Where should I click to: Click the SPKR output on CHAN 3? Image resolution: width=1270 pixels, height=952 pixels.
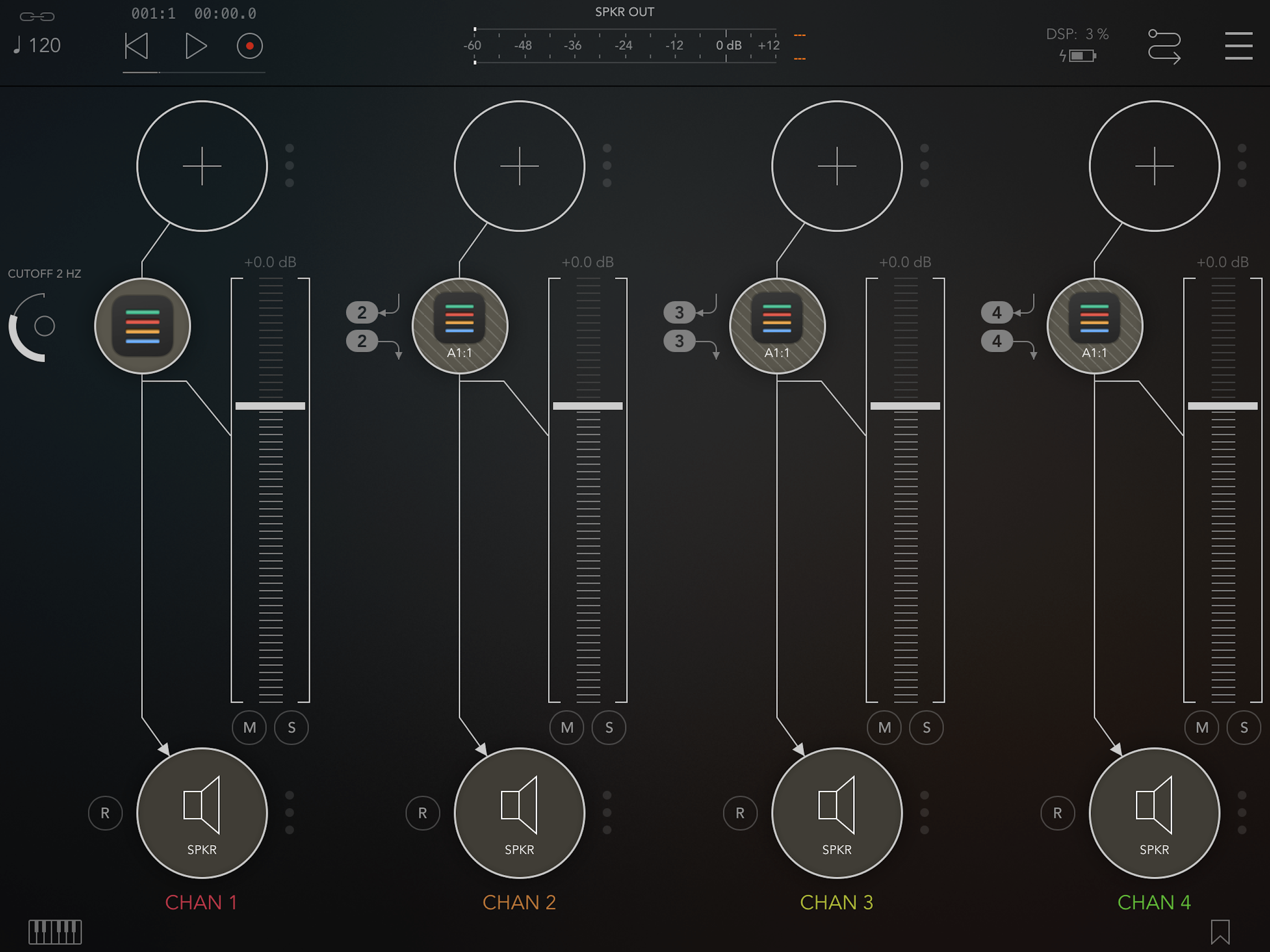pos(837,813)
